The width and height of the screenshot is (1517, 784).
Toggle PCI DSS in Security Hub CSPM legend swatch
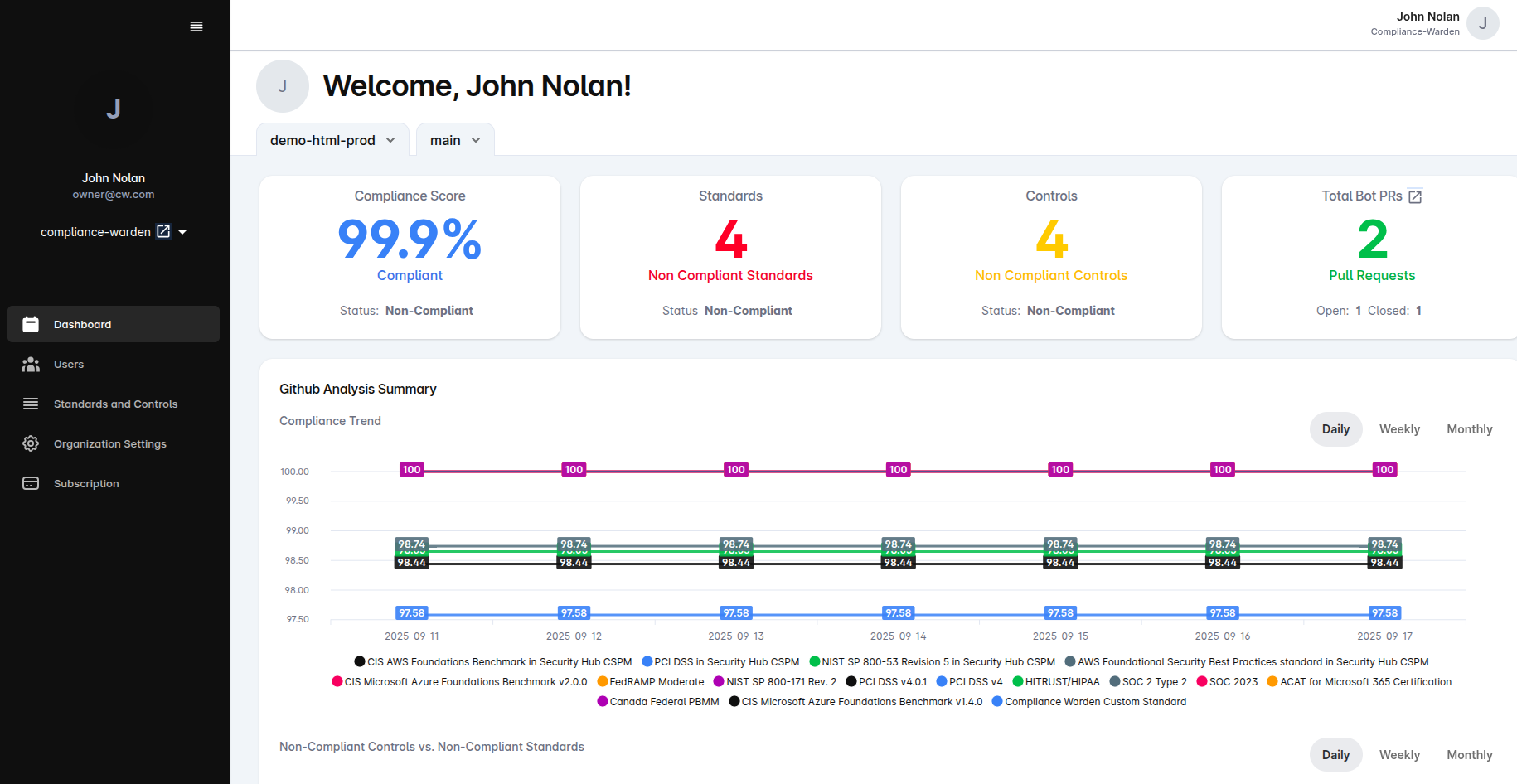pyautogui.click(x=647, y=661)
